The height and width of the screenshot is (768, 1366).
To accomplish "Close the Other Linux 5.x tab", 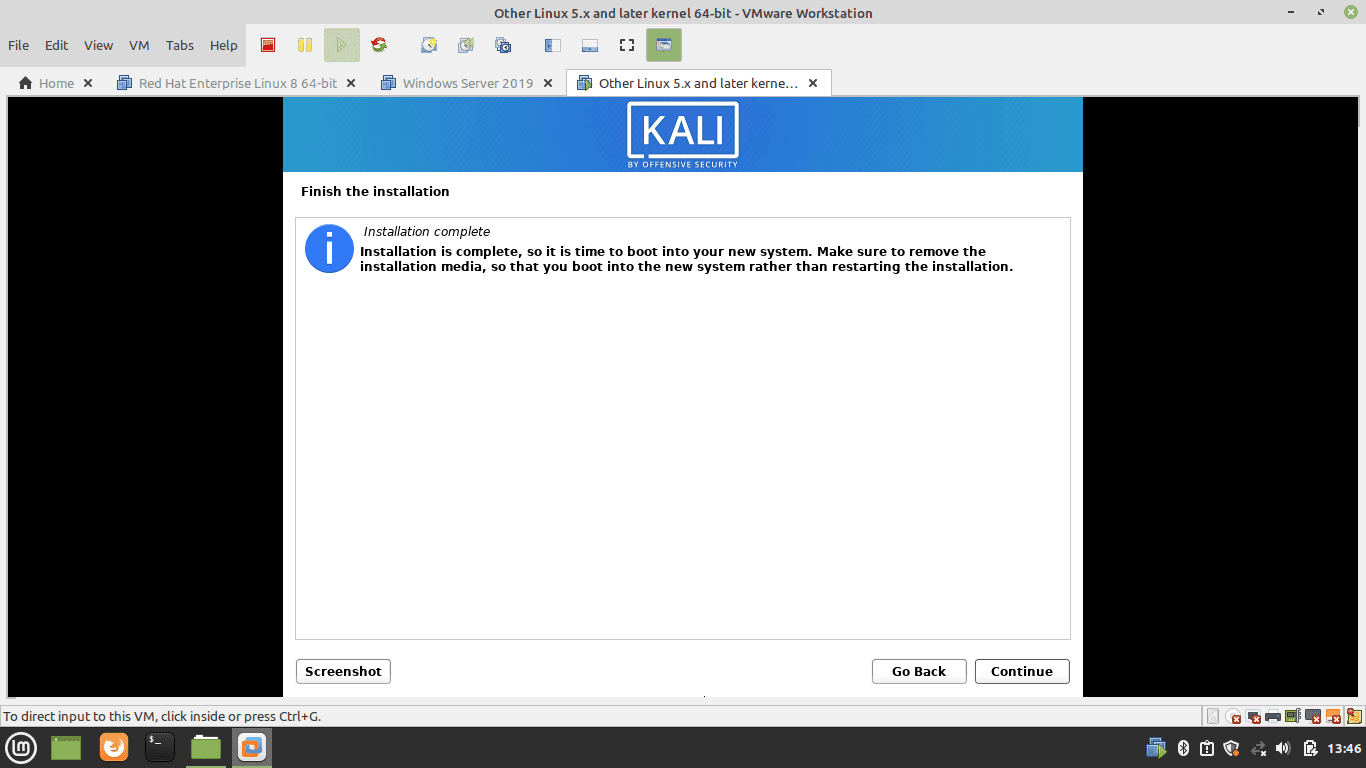I will [813, 83].
